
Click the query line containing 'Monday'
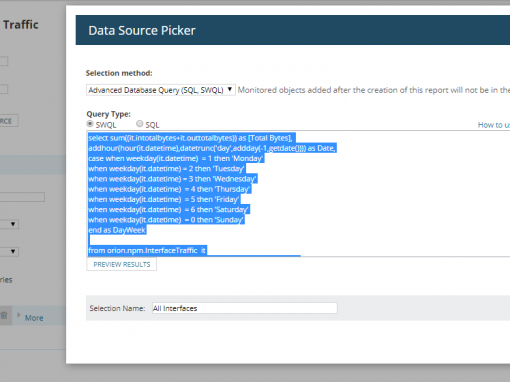click(176, 158)
